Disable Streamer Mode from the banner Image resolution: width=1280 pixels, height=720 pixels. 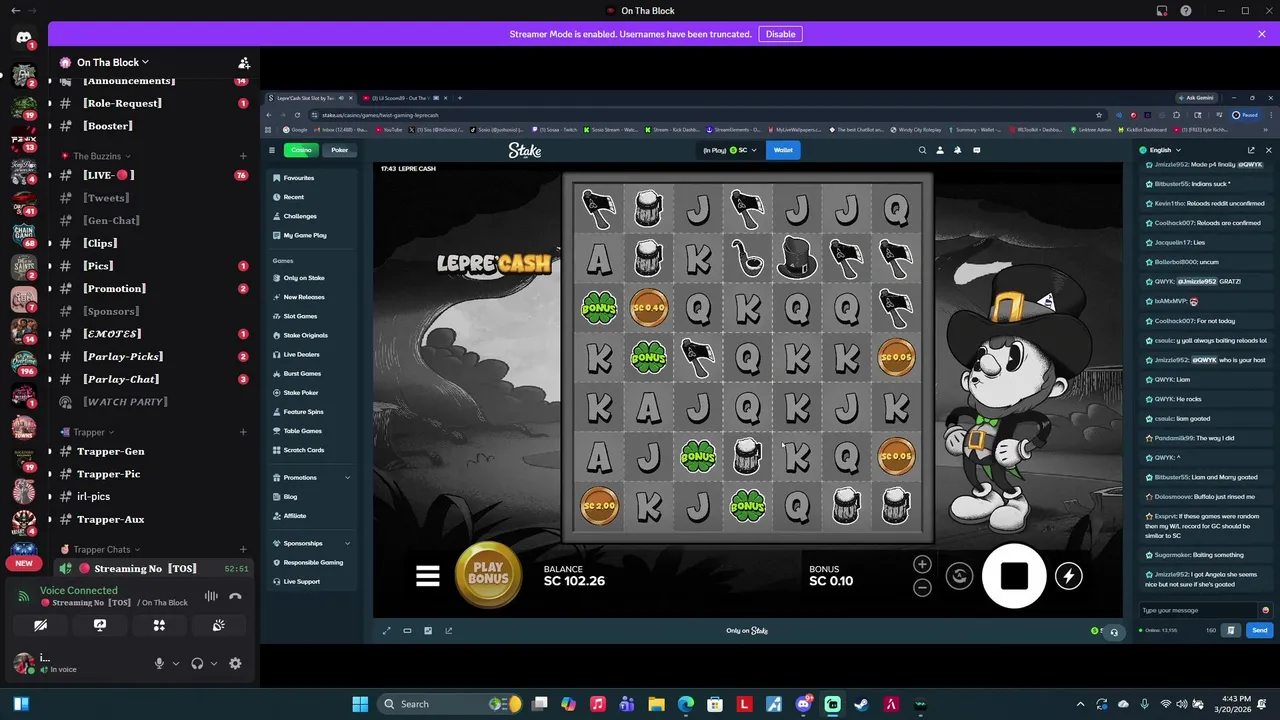coord(780,34)
